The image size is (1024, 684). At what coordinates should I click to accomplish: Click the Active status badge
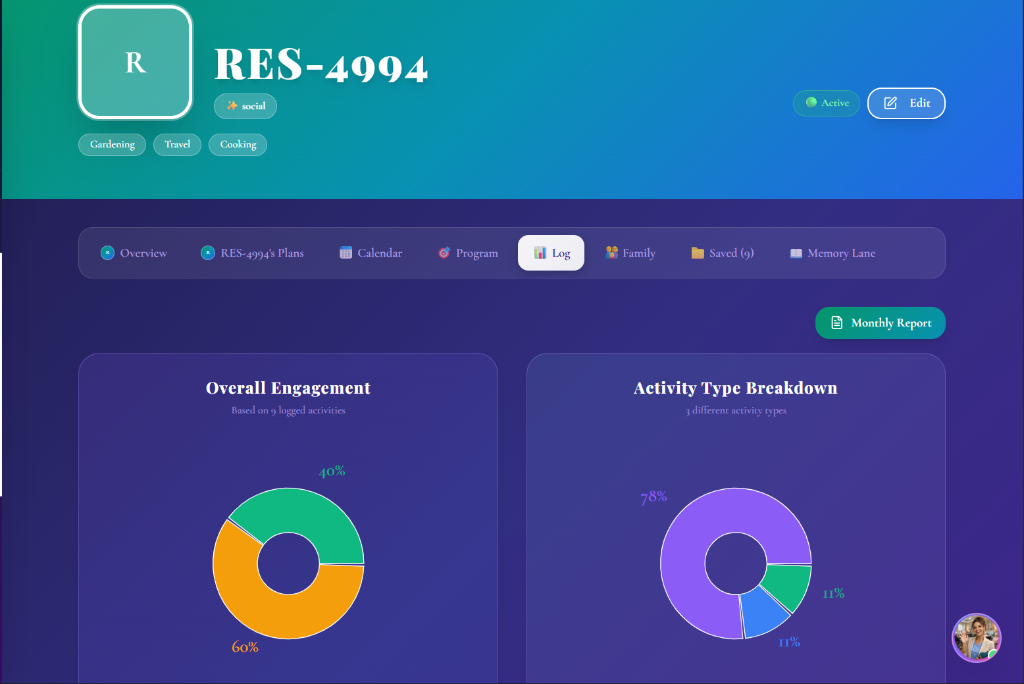pos(827,103)
